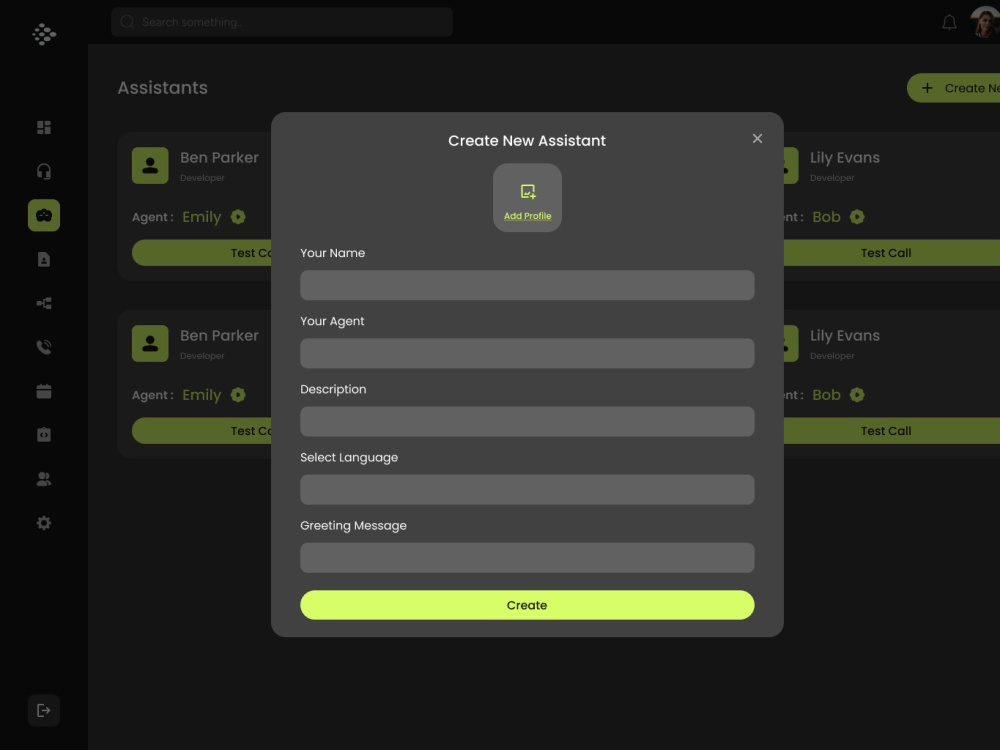Select the highlighted assistants robot icon

[x=44, y=216]
